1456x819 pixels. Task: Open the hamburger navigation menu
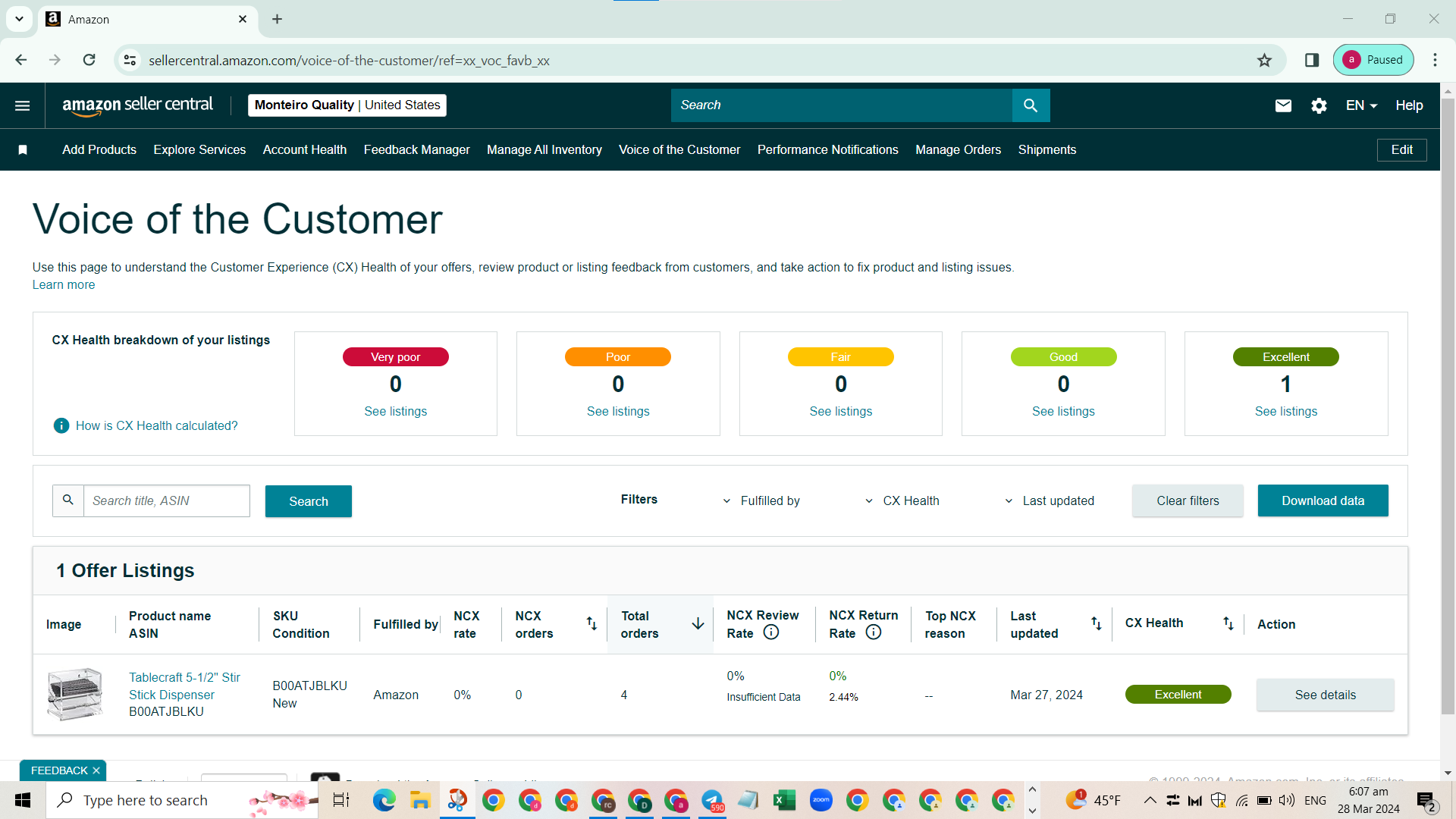point(23,105)
